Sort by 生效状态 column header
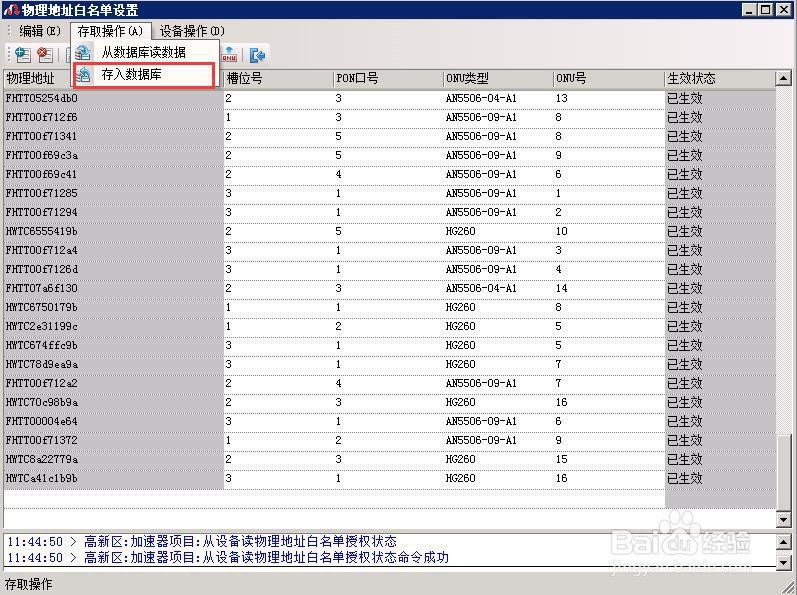The image size is (797, 595). [x=720, y=78]
